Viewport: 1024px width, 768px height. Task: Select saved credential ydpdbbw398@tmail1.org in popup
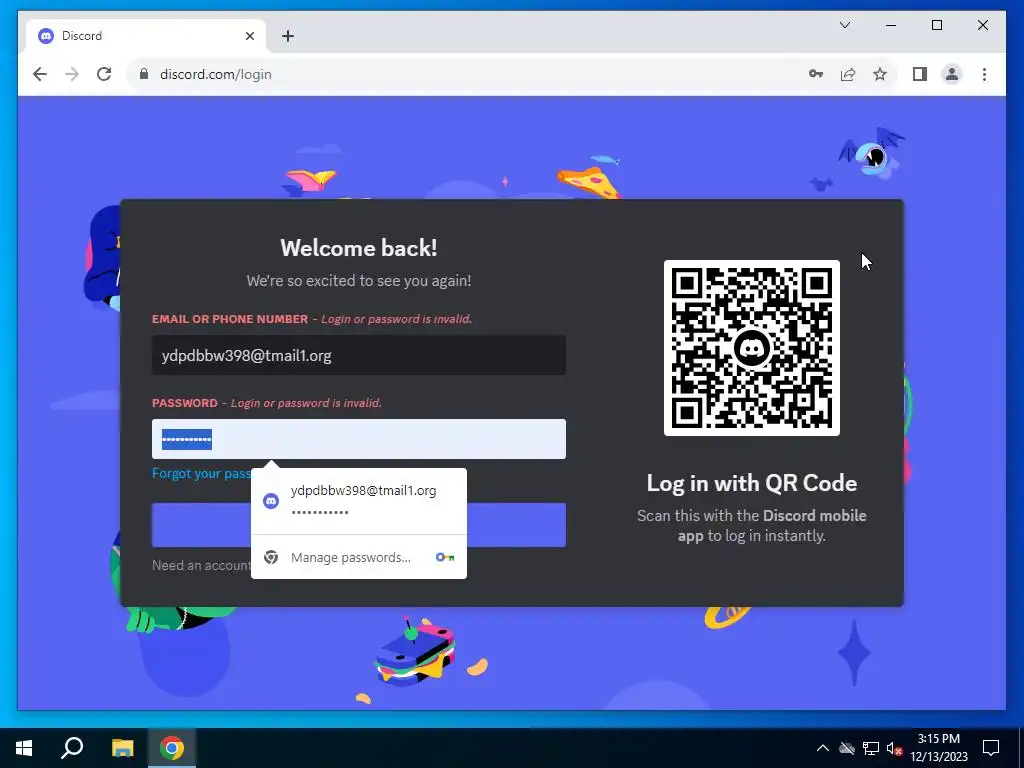(x=359, y=501)
